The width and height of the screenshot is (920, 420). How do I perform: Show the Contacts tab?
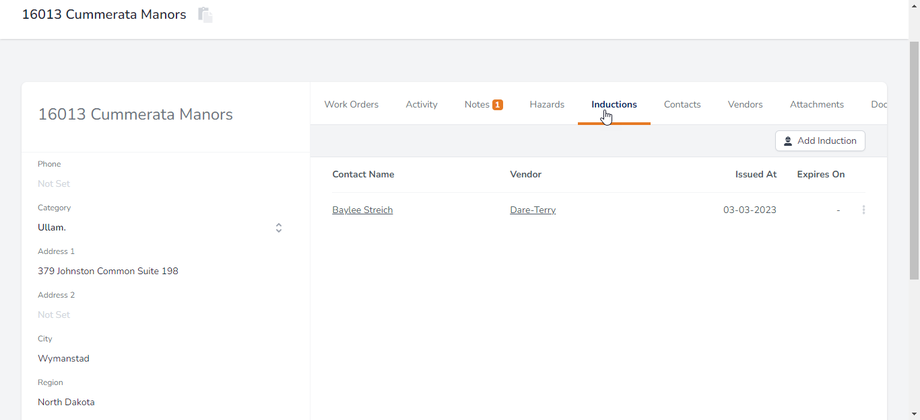pyautogui.click(x=682, y=104)
